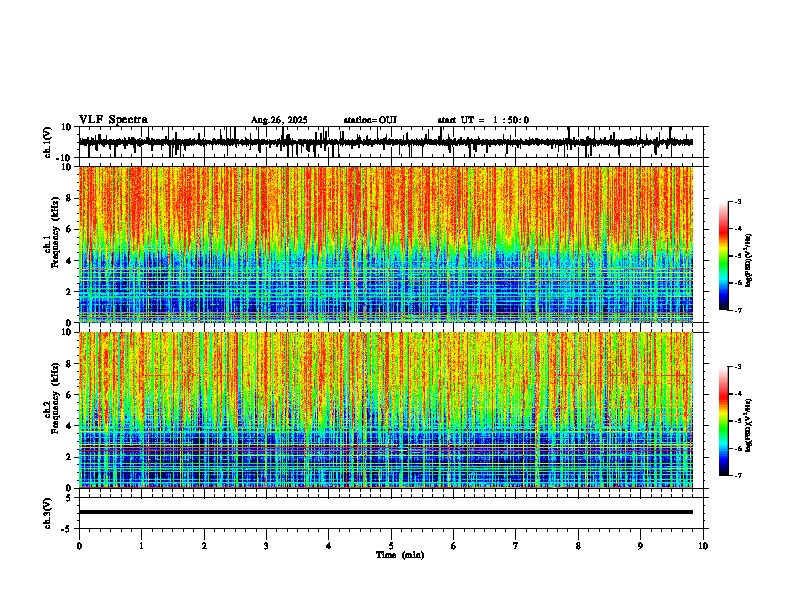Click the ch.1 spectrogram color scale bar
Viewport: 792px width, 612px height.
click(x=723, y=256)
